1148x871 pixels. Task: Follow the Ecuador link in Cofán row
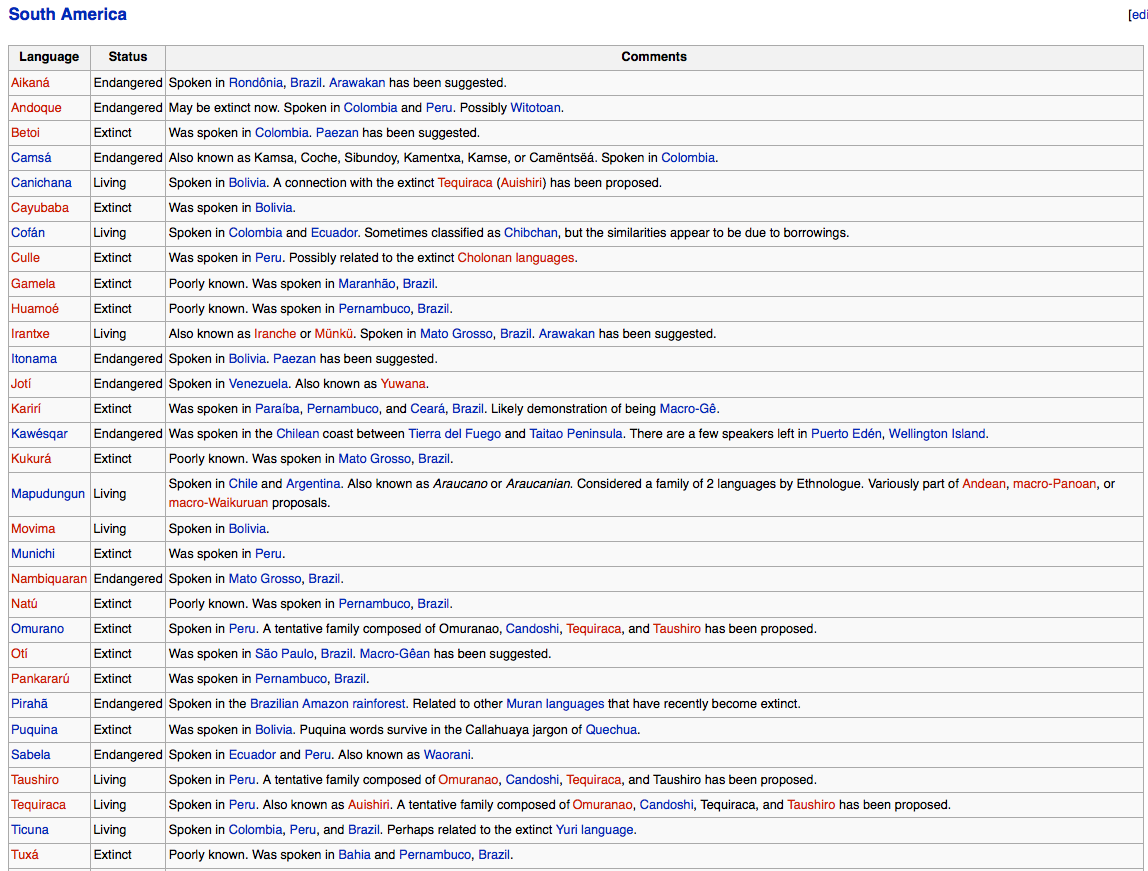click(334, 232)
